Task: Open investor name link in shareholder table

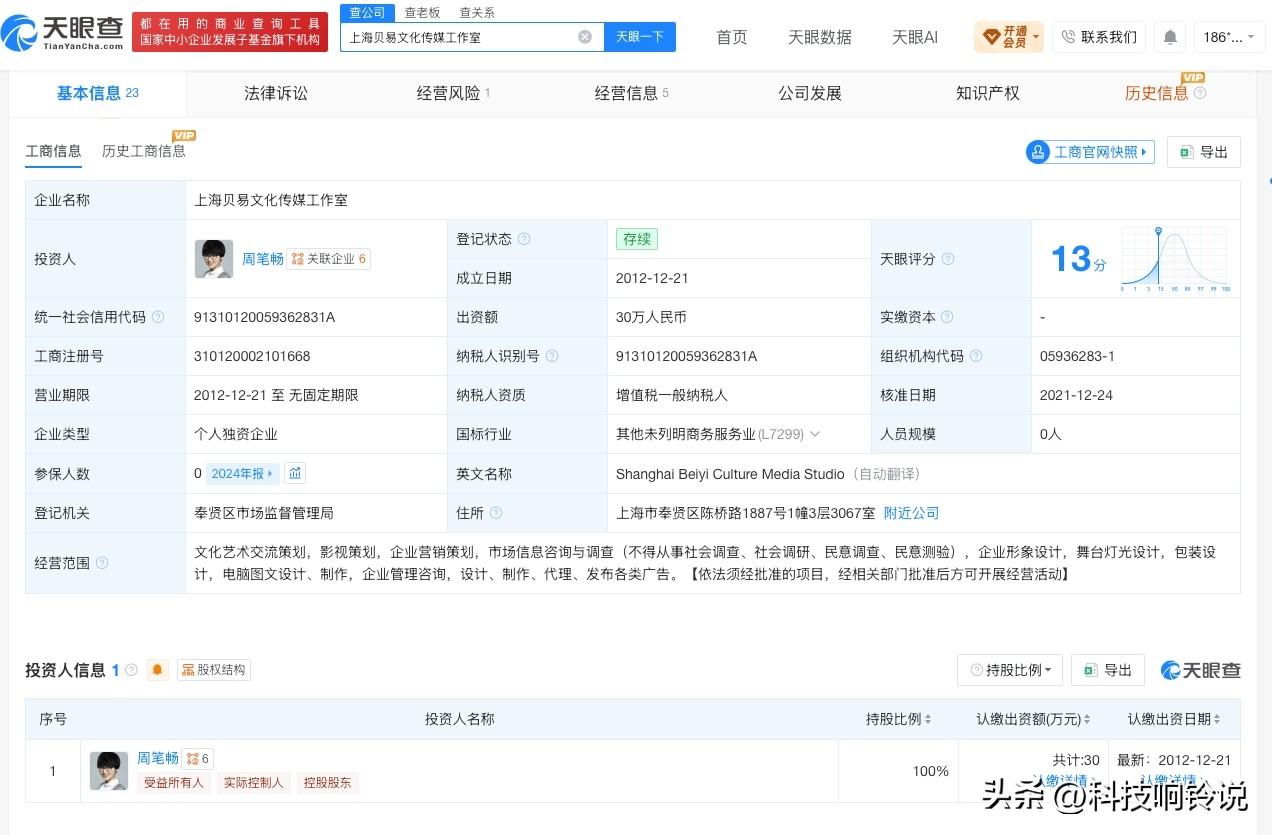Action: 158,758
